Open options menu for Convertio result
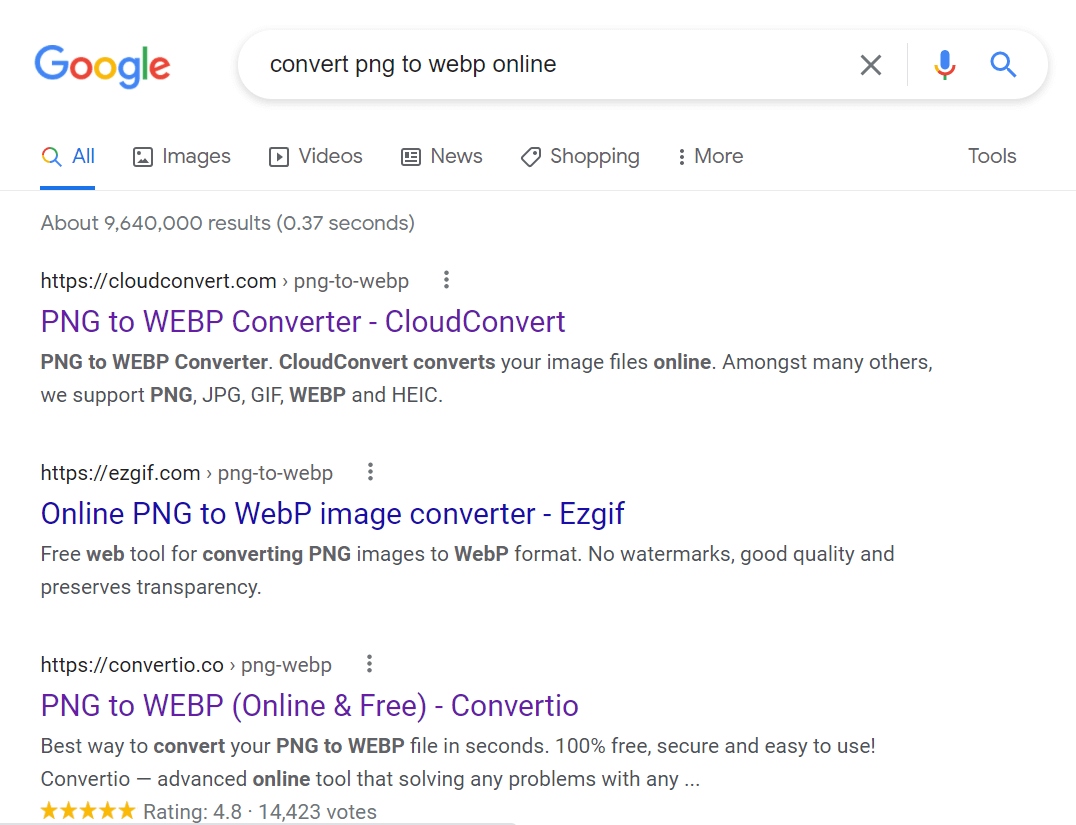1076x825 pixels. coord(369,664)
